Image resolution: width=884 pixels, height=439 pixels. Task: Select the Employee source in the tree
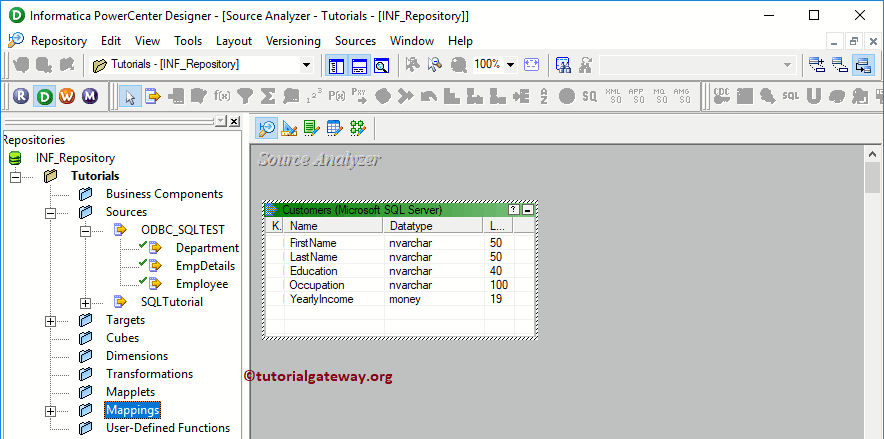(x=202, y=284)
